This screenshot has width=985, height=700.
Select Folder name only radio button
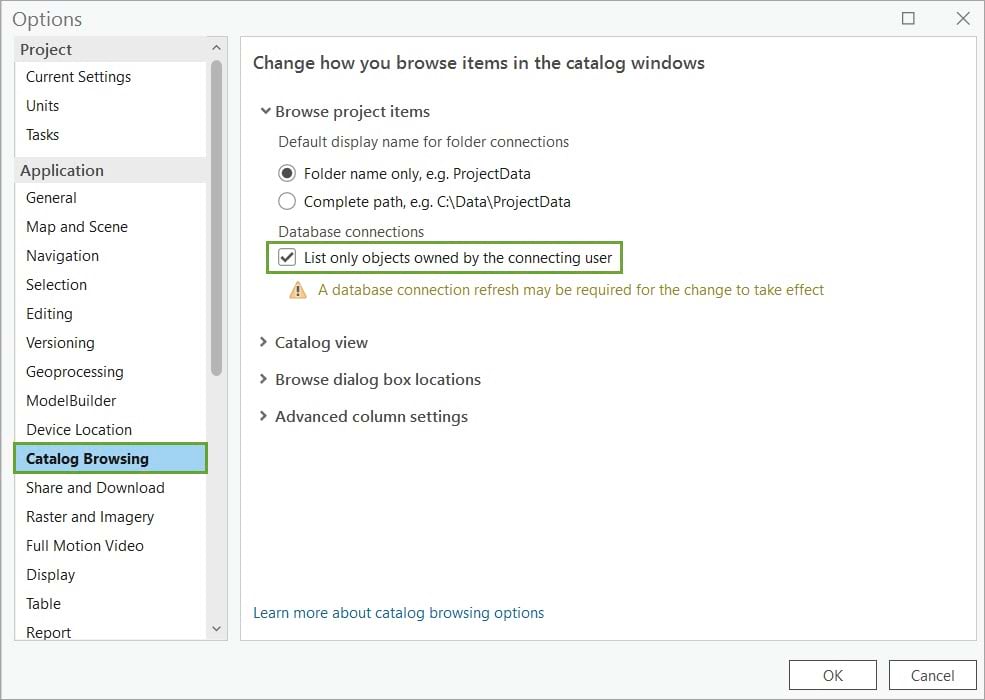pos(287,173)
